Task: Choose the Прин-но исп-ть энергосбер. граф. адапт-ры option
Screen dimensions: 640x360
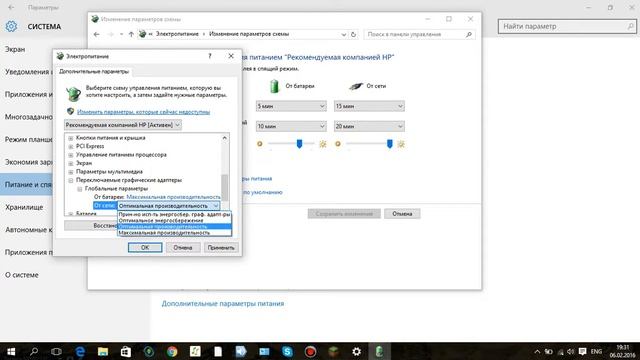Action: 174,214
